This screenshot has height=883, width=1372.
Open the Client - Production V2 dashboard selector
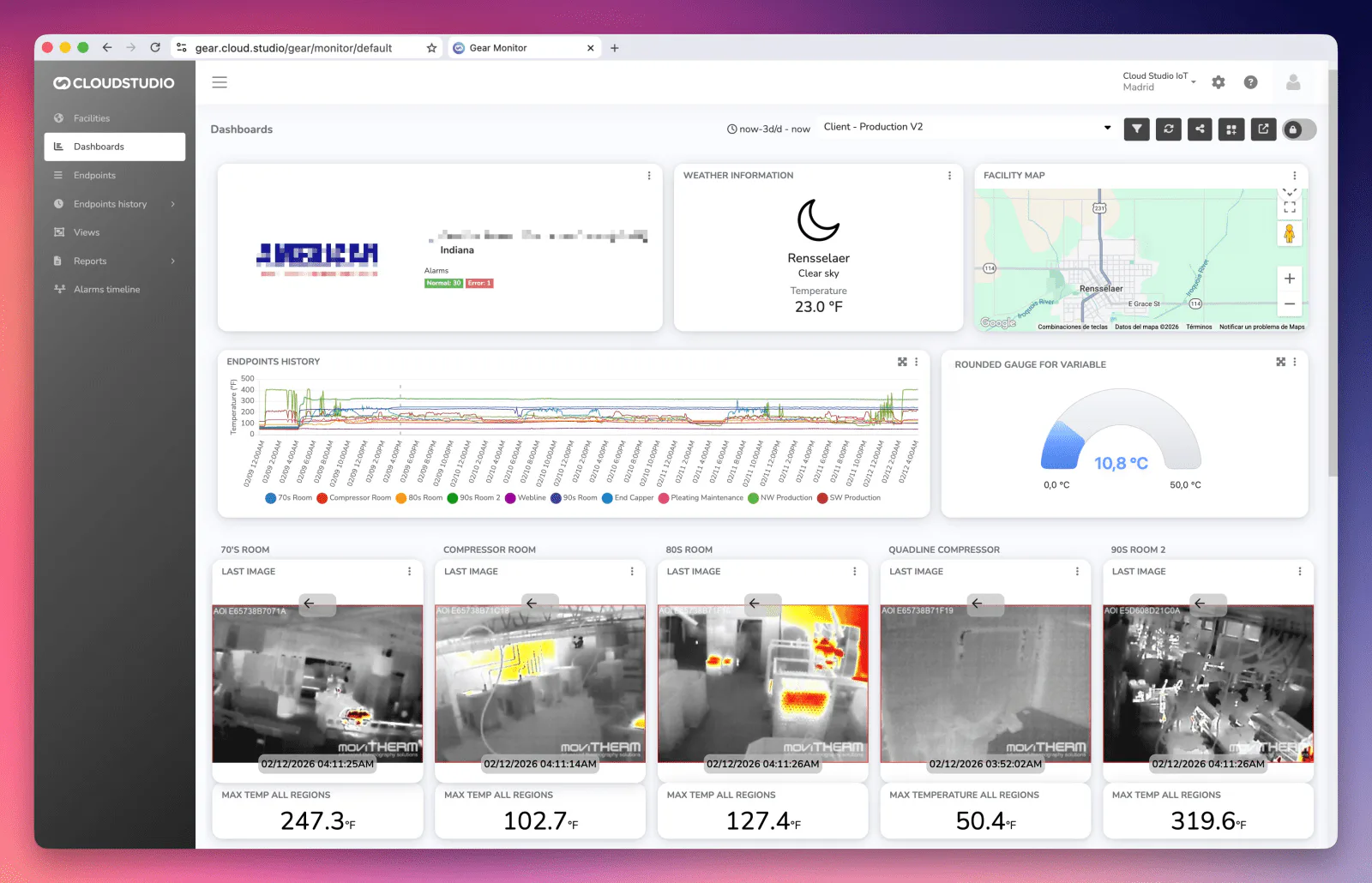click(967, 127)
